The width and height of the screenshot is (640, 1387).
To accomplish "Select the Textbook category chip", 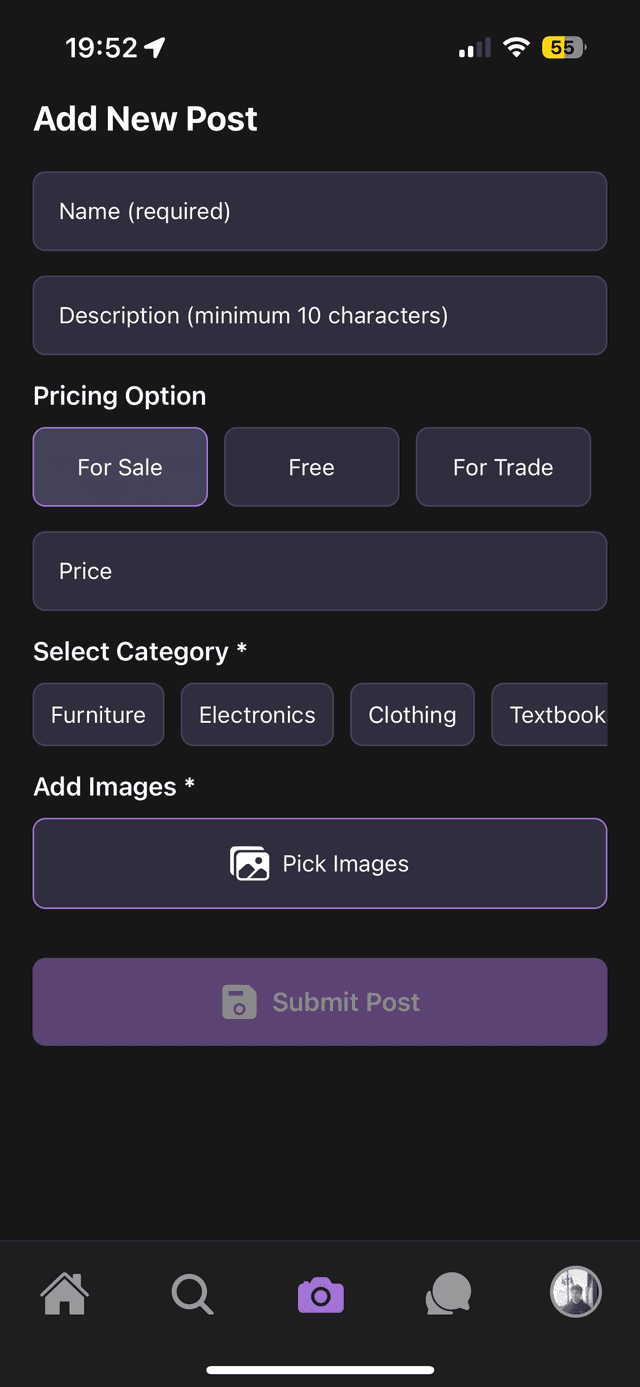I will pyautogui.click(x=555, y=714).
